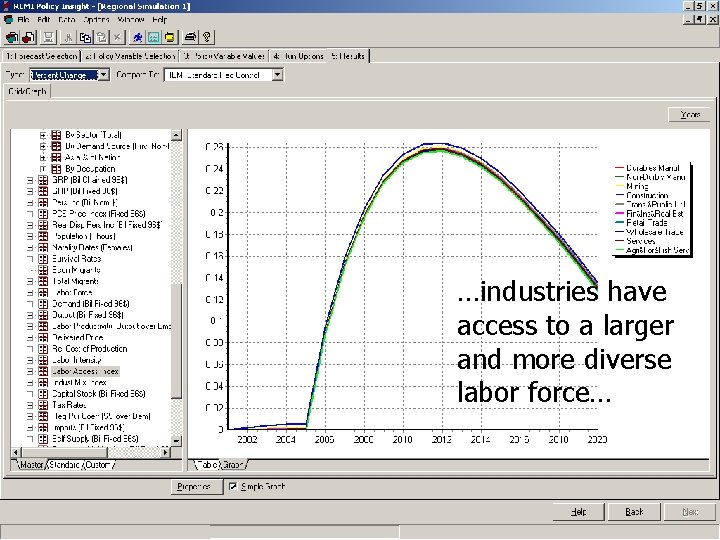This screenshot has width=720, height=540.
Task: Click the Durables Manuf legend color line
Action: click(x=619, y=168)
